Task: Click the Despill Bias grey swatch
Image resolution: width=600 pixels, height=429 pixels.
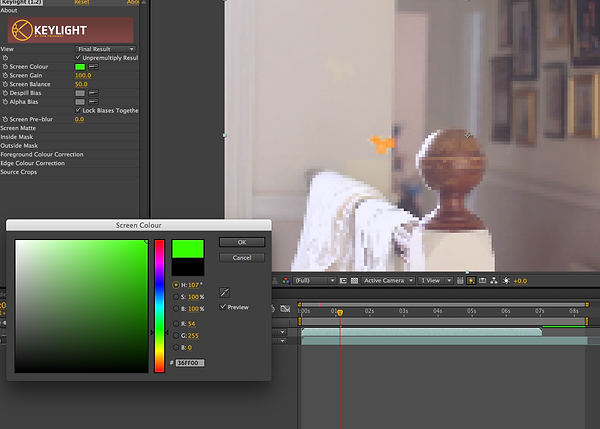Action: point(80,93)
